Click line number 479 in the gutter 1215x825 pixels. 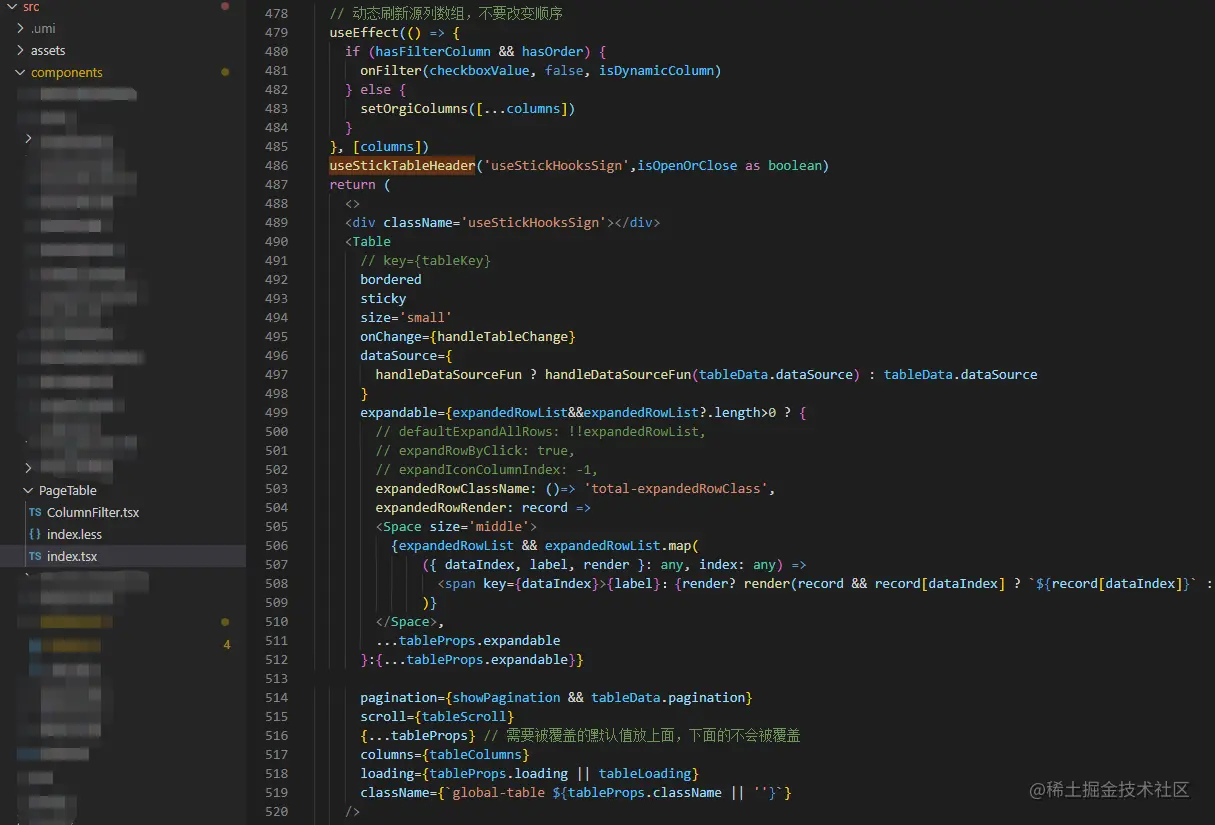coord(276,32)
